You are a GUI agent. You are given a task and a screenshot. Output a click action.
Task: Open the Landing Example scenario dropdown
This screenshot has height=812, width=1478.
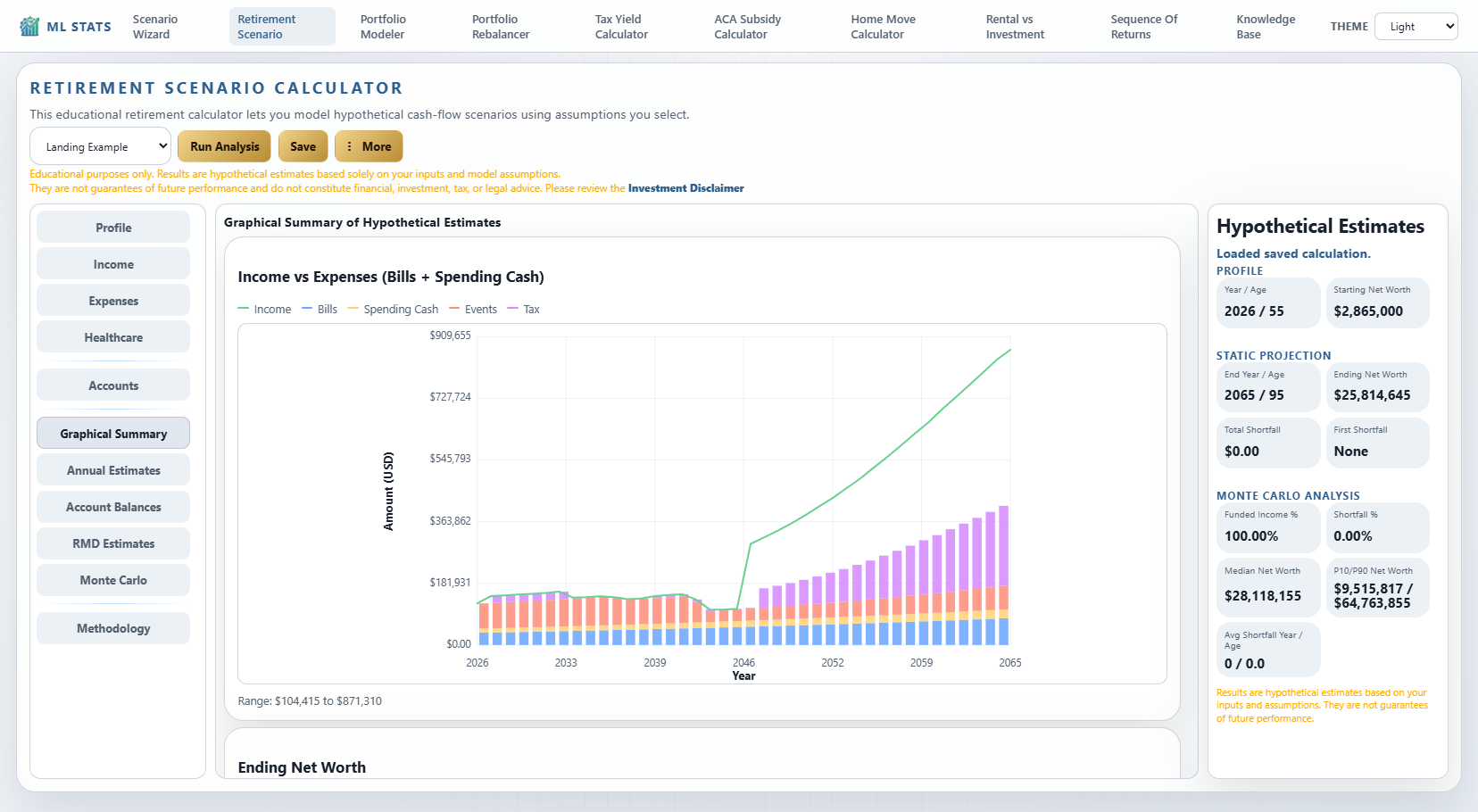(x=100, y=146)
